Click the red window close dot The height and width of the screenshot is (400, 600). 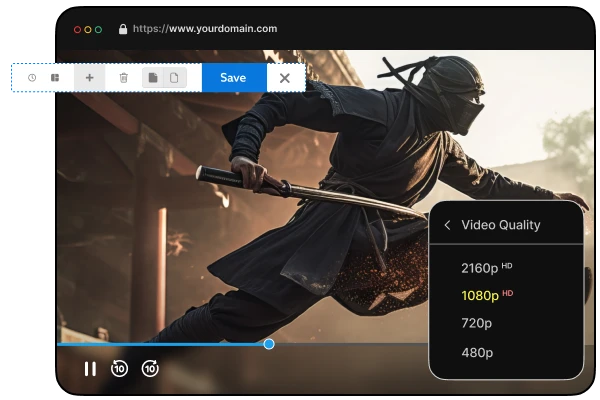pos(77,29)
